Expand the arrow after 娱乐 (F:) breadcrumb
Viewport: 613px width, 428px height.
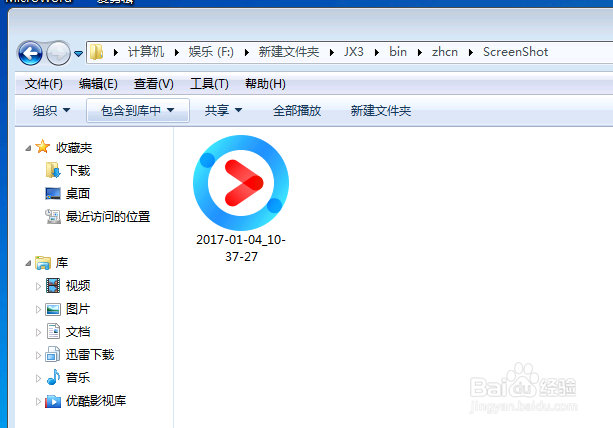247,52
